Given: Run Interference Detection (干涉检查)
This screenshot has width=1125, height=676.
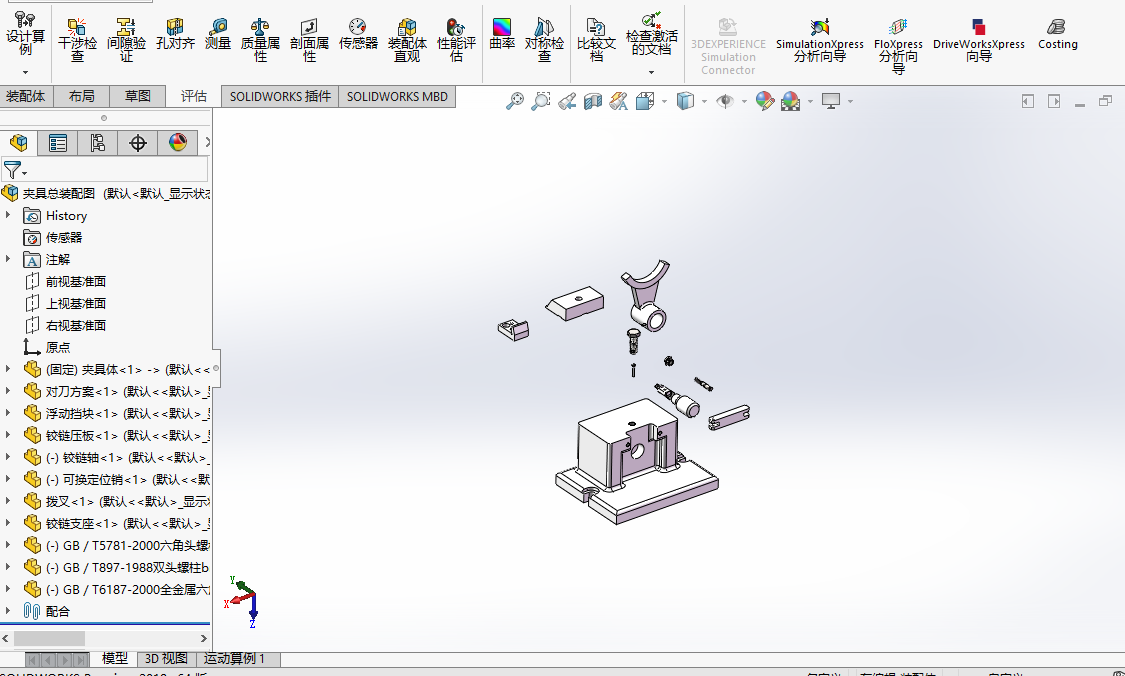Looking at the screenshot, I should 77,39.
